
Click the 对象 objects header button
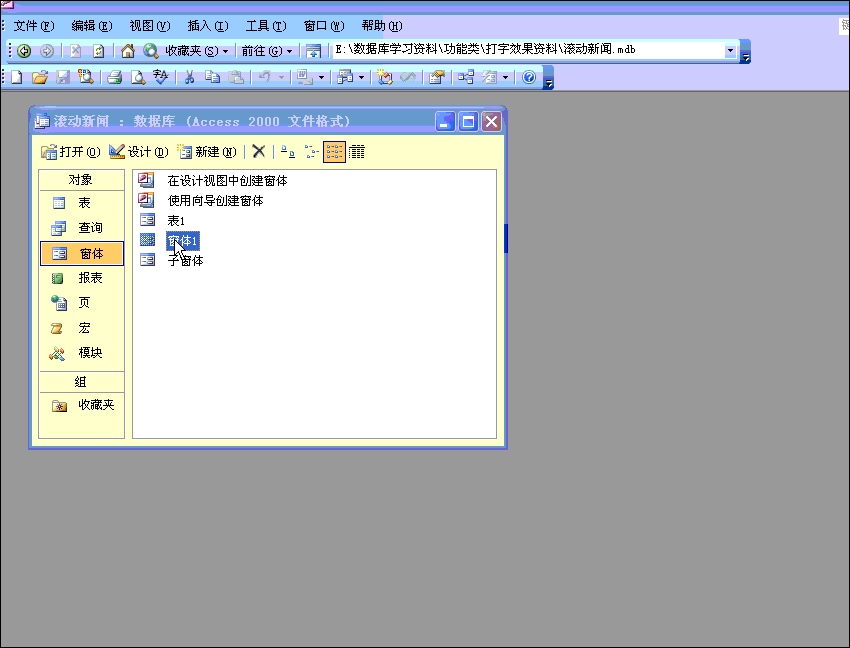tap(81, 180)
